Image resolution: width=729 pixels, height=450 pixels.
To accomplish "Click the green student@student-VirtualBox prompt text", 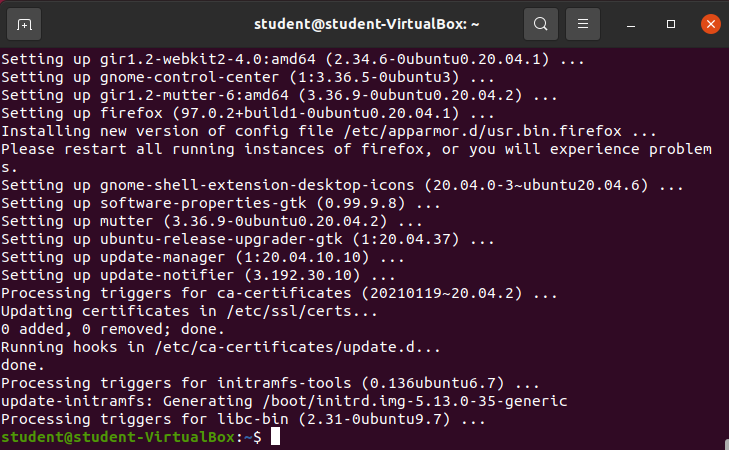I will point(120,437).
